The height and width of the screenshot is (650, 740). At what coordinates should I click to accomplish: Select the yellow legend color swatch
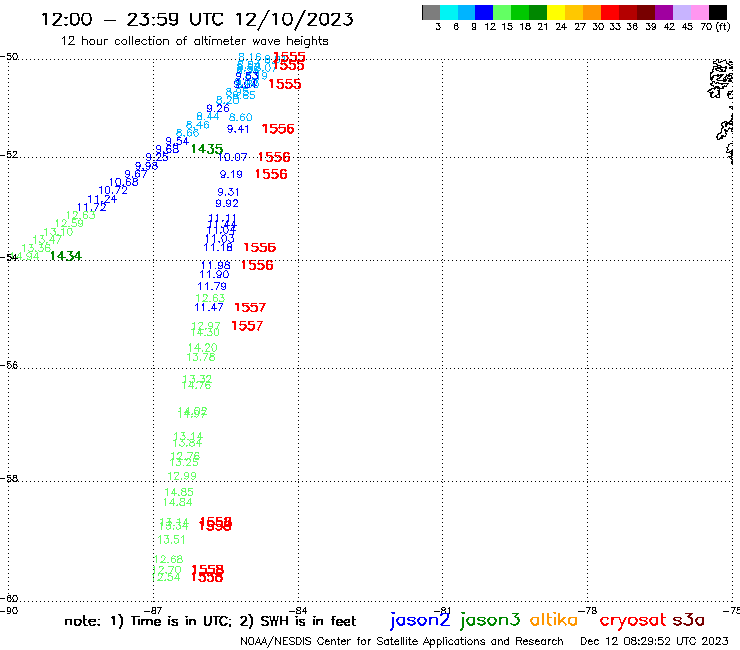coord(556,12)
